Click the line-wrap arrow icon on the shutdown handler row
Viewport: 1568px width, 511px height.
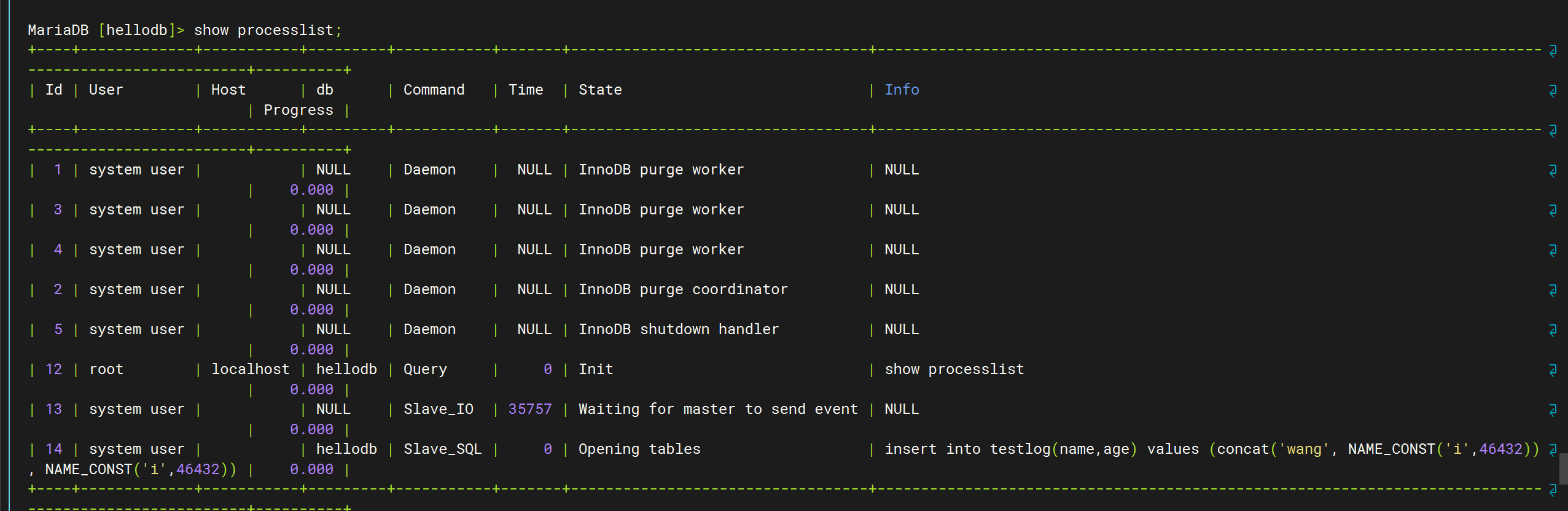pyautogui.click(x=1553, y=330)
